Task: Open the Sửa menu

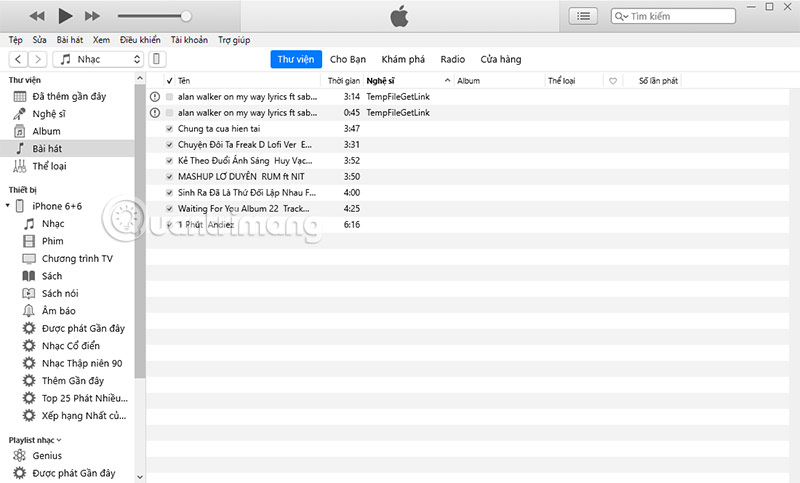Action: pos(39,40)
